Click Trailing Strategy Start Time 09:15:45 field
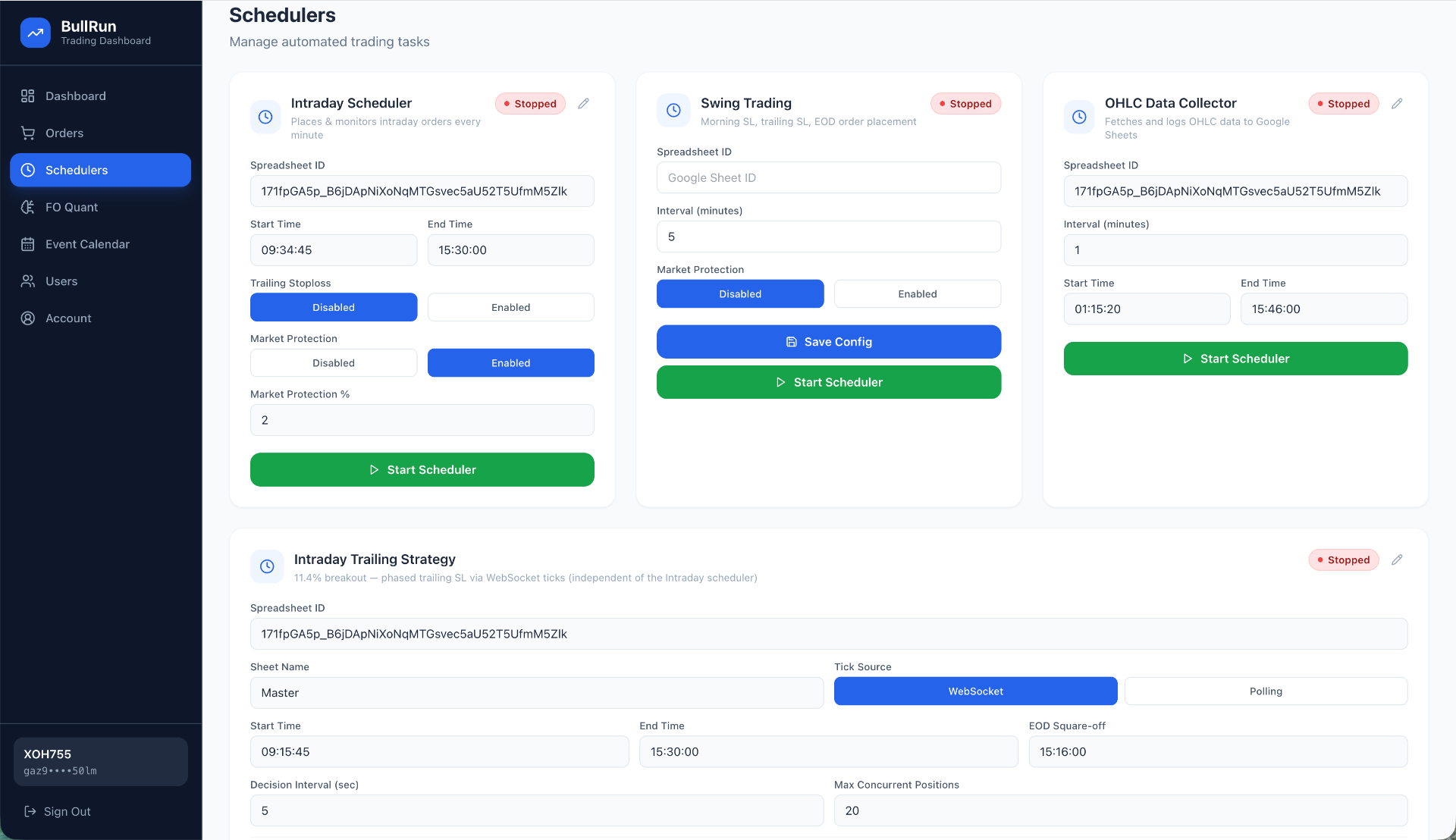This screenshot has width=1456, height=840. 440,752
